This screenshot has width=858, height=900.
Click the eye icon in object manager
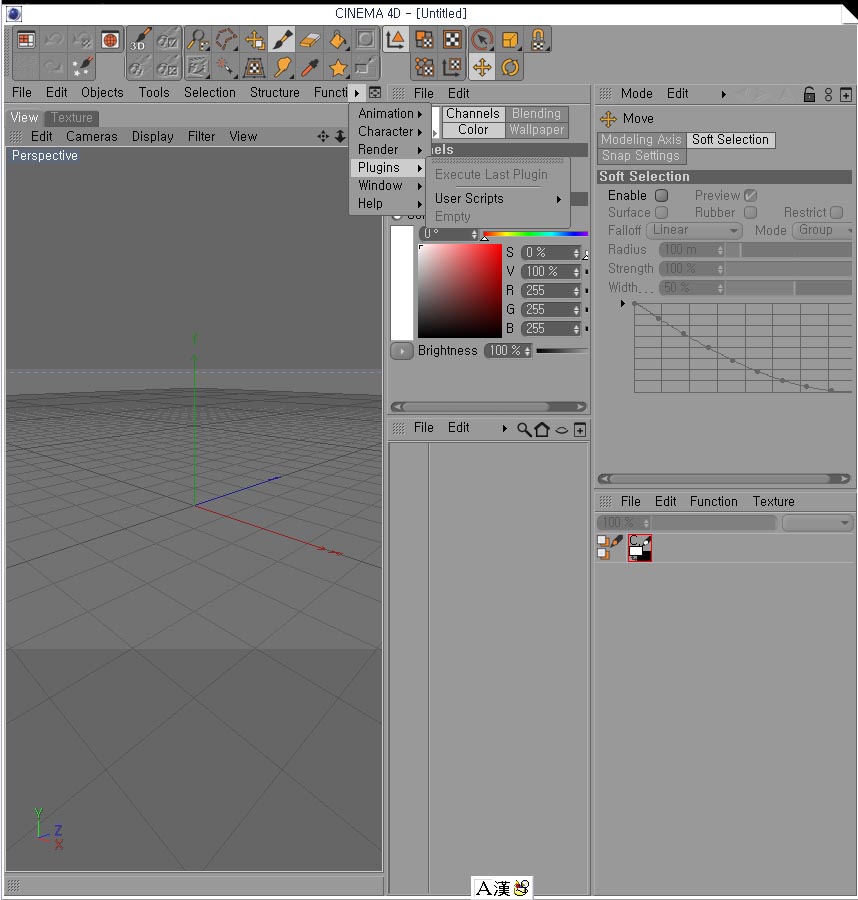coord(562,430)
